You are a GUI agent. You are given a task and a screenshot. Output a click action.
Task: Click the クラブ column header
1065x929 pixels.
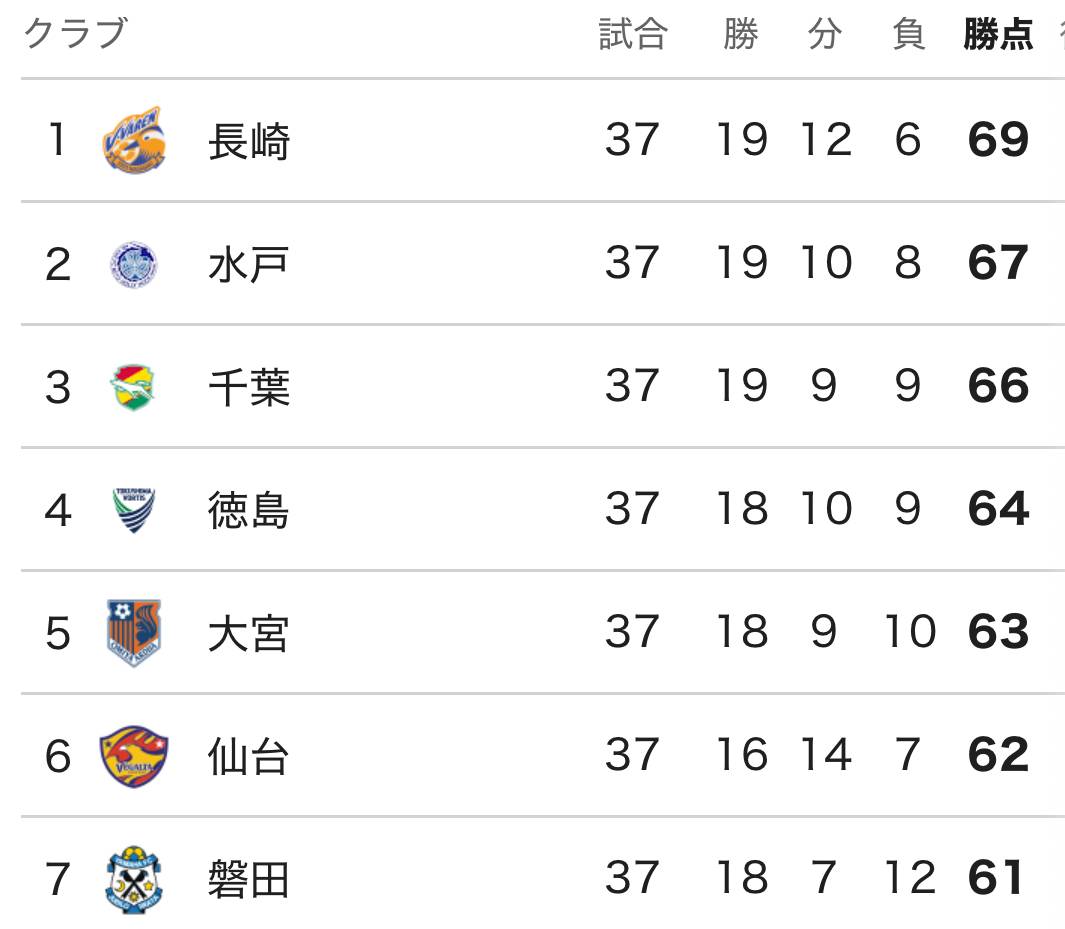(75, 35)
